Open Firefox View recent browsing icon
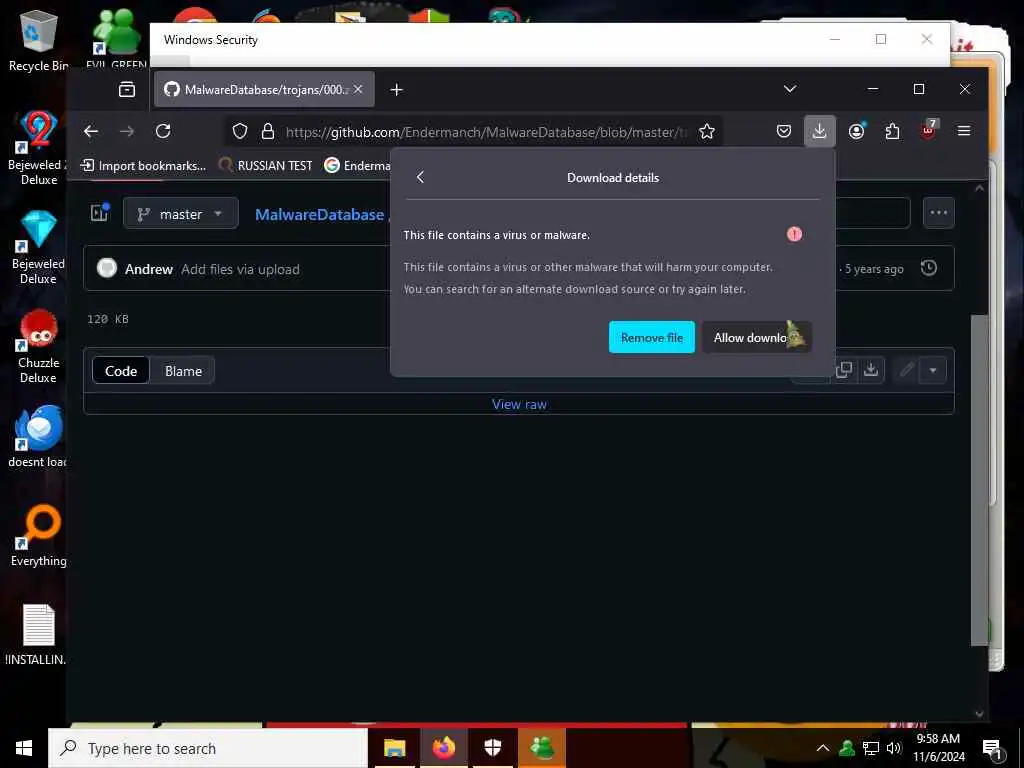1024x768 pixels. (127, 89)
